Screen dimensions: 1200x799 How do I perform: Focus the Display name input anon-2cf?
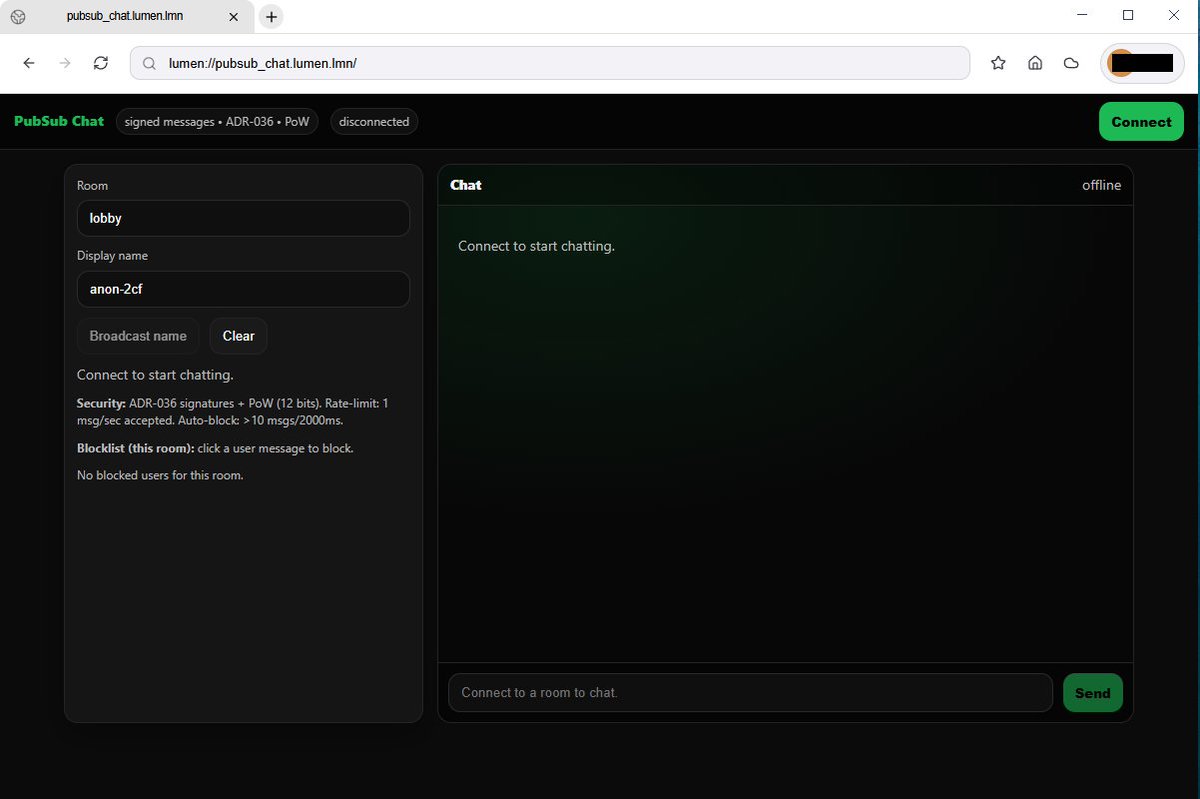[243, 289]
